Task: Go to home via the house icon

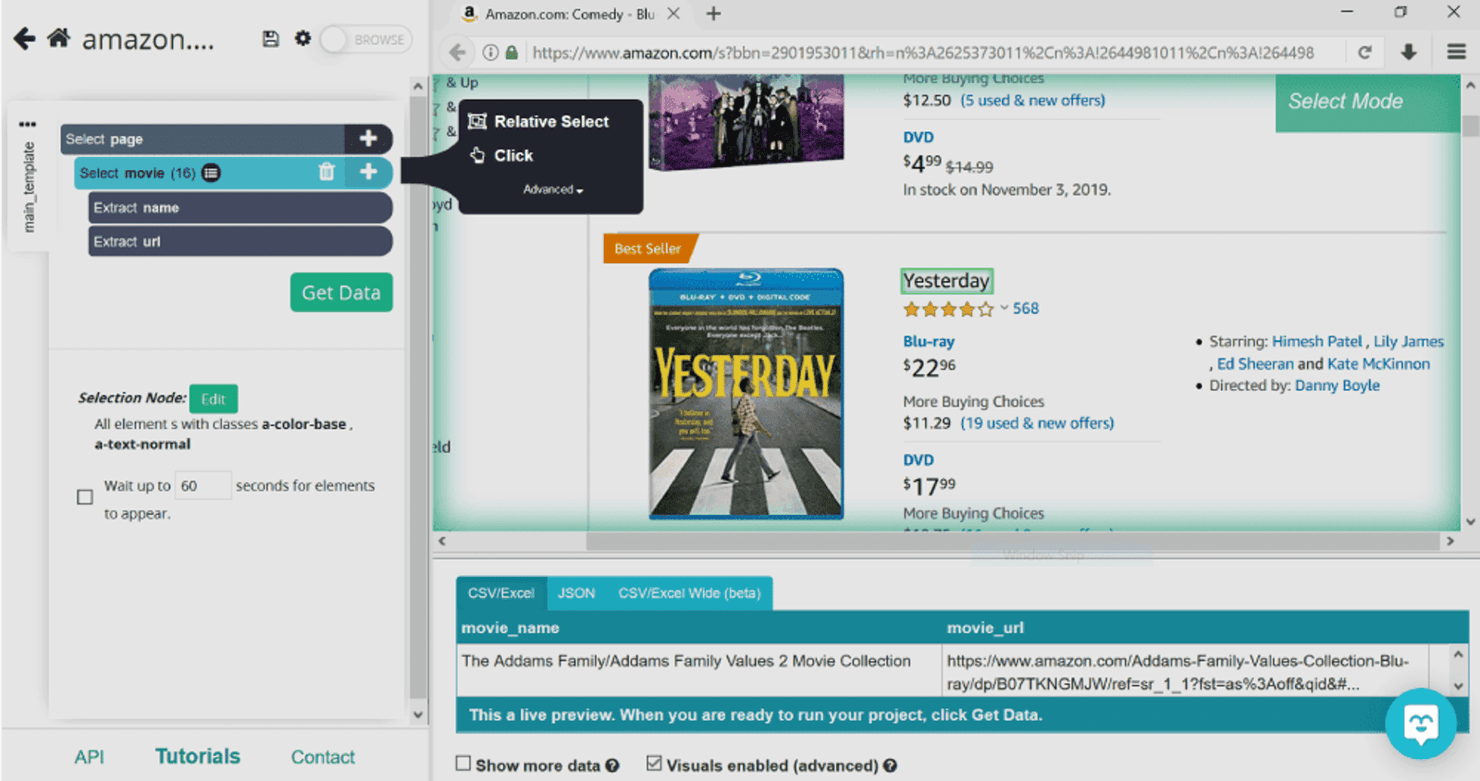Action: coord(59,38)
